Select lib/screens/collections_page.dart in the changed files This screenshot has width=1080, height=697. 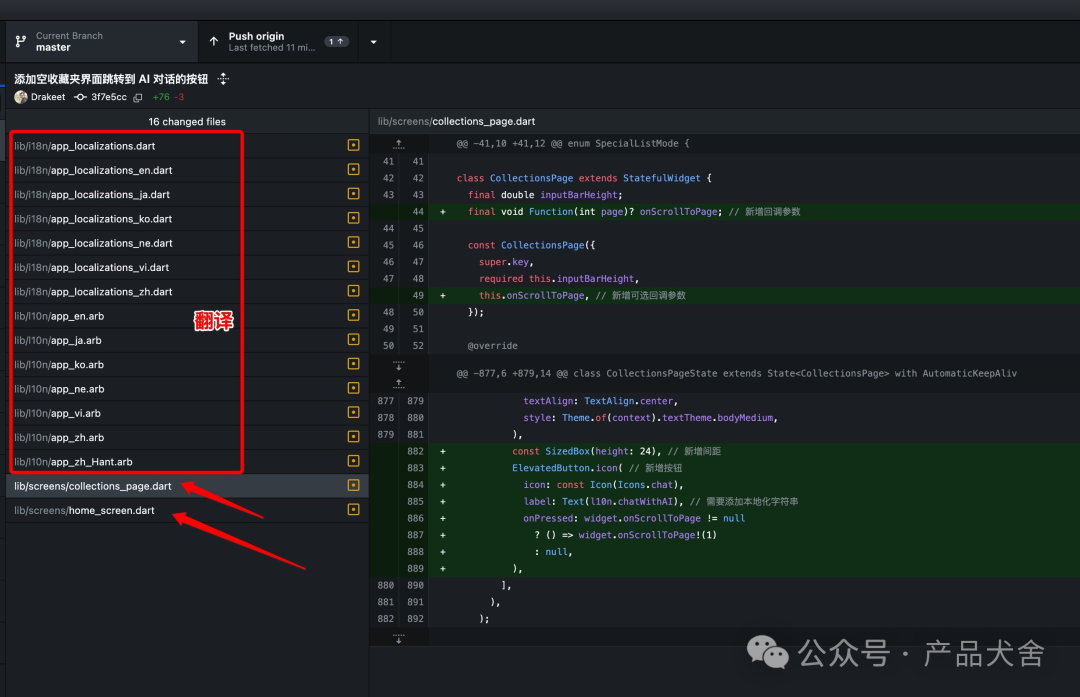tap(187, 486)
